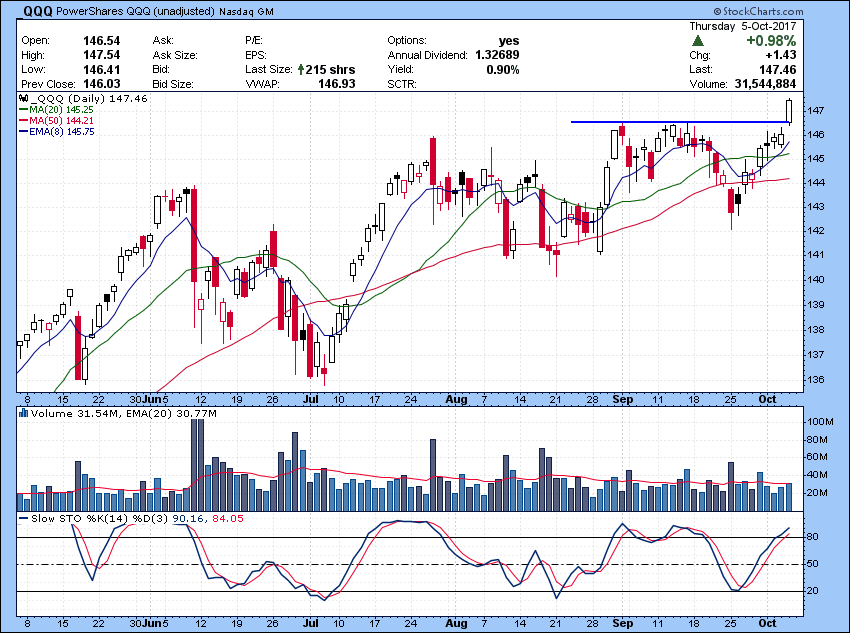
Task: Click the Chg value +1.43
Action: point(781,55)
